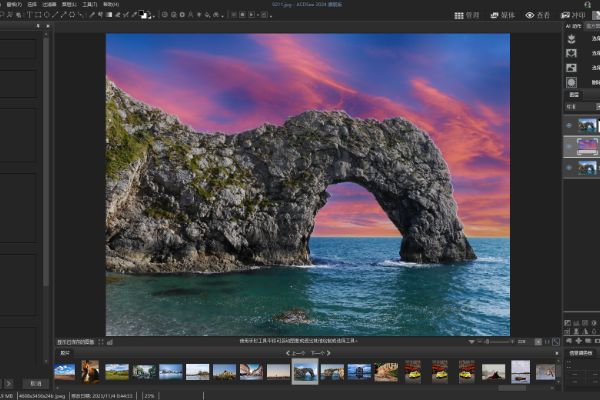
Task: Toggle visibility of the sunset sky layer
Action: (x=569, y=146)
